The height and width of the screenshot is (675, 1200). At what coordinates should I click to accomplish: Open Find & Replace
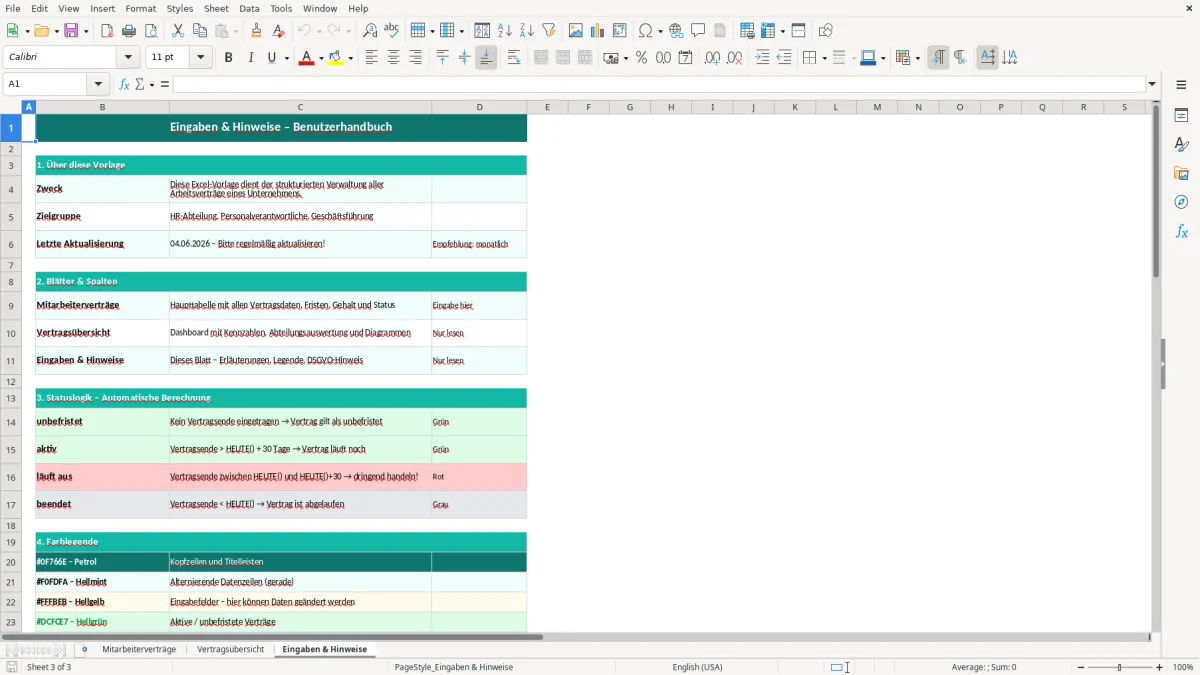(370, 31)
